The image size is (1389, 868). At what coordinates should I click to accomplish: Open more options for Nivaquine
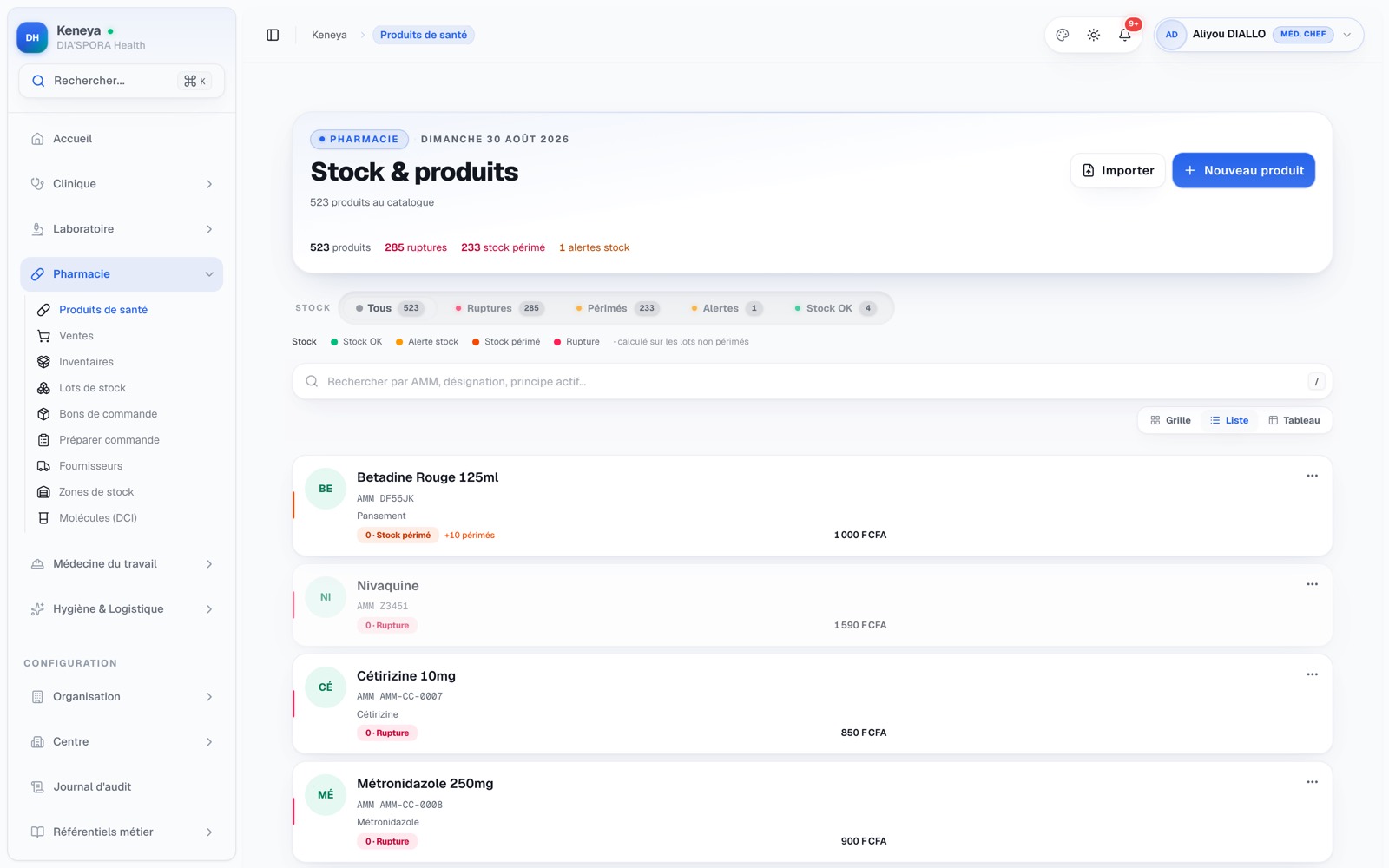click(x=1312, y=584)
